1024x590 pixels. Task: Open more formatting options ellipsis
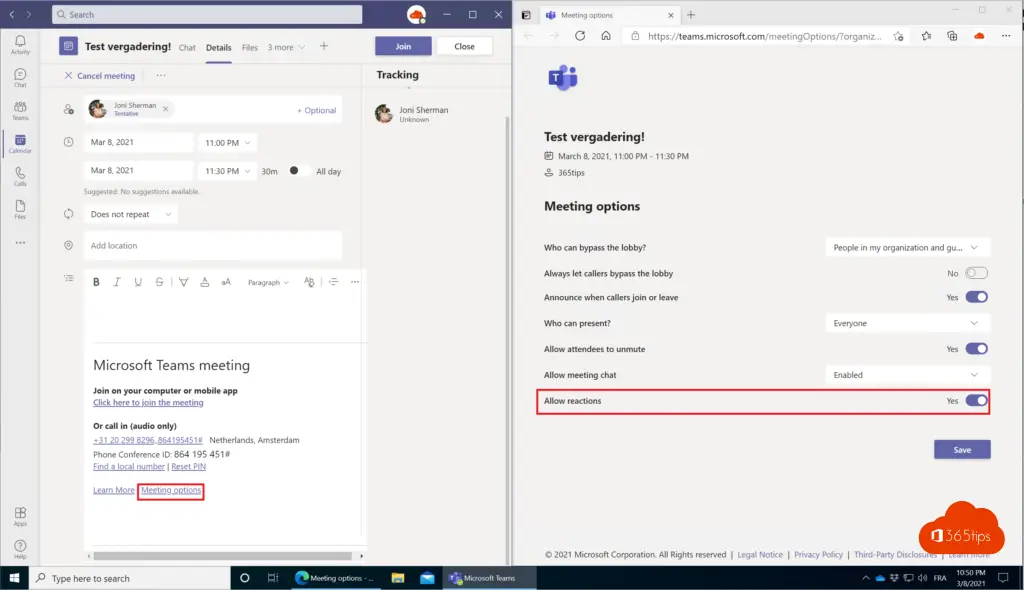click(355, 282)
